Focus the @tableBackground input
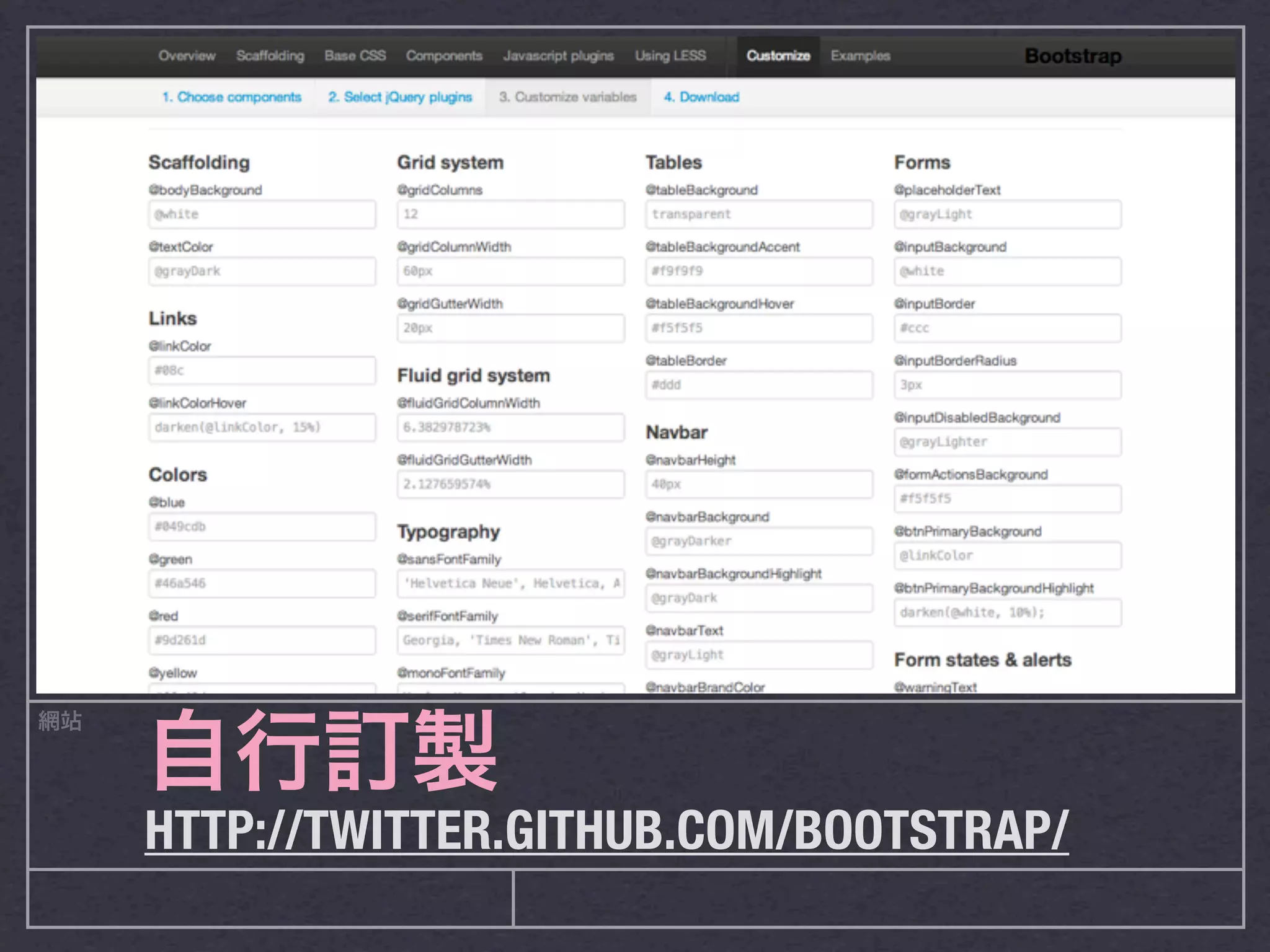Screen dimensions: 1270x952 point(760,214)
